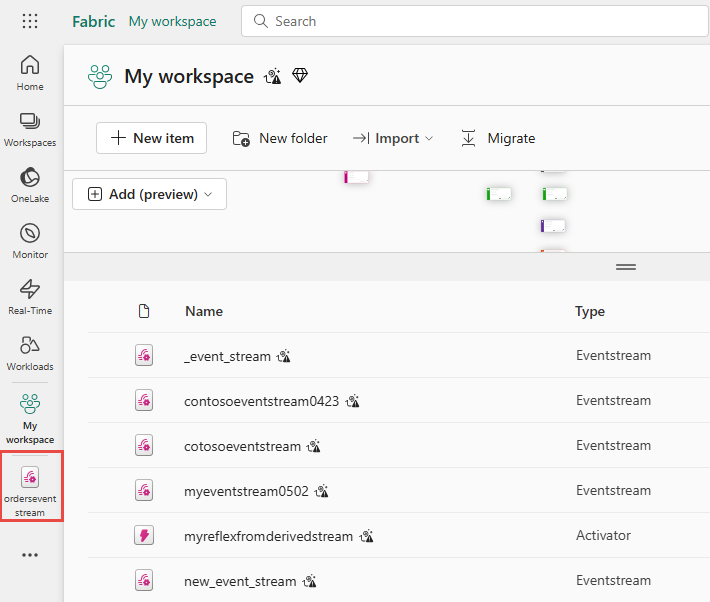Click the _event_stream Eventstream icon
The image size is (710, 602).
[x=144, y=355]
